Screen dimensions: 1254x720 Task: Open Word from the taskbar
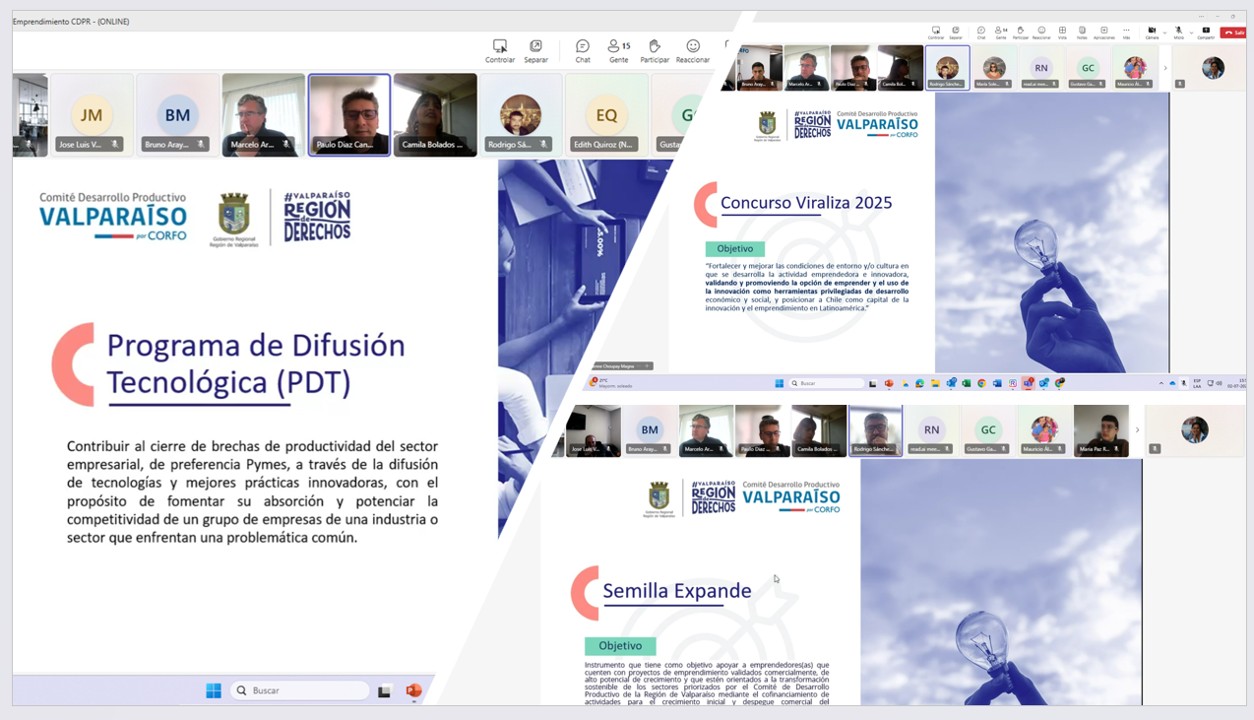coord(997,383)
